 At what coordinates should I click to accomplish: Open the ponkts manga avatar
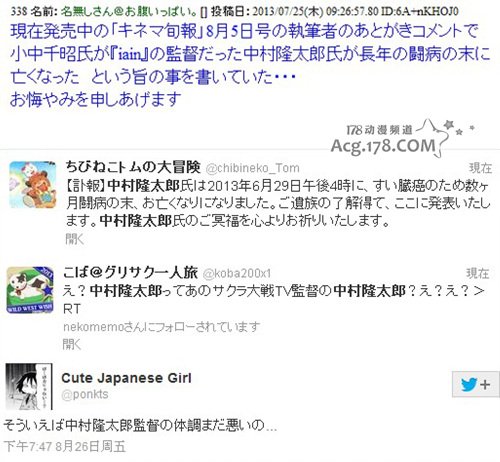click(29, 387)
